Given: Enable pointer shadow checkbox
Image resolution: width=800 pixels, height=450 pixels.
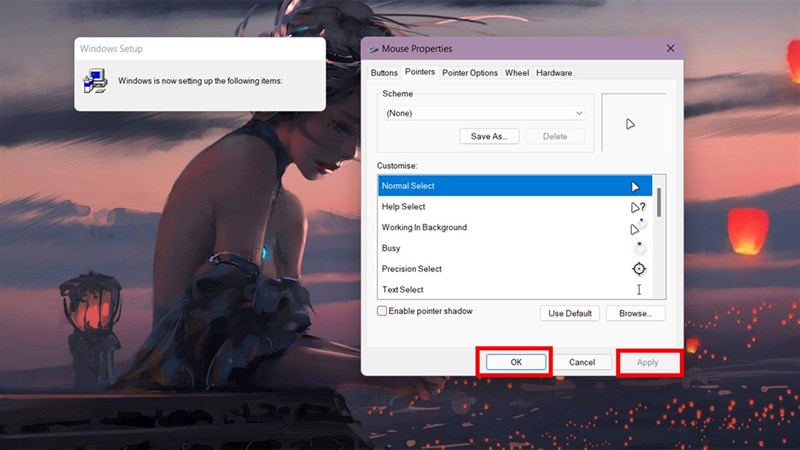Looking at the screenshot, I should 382,311.
